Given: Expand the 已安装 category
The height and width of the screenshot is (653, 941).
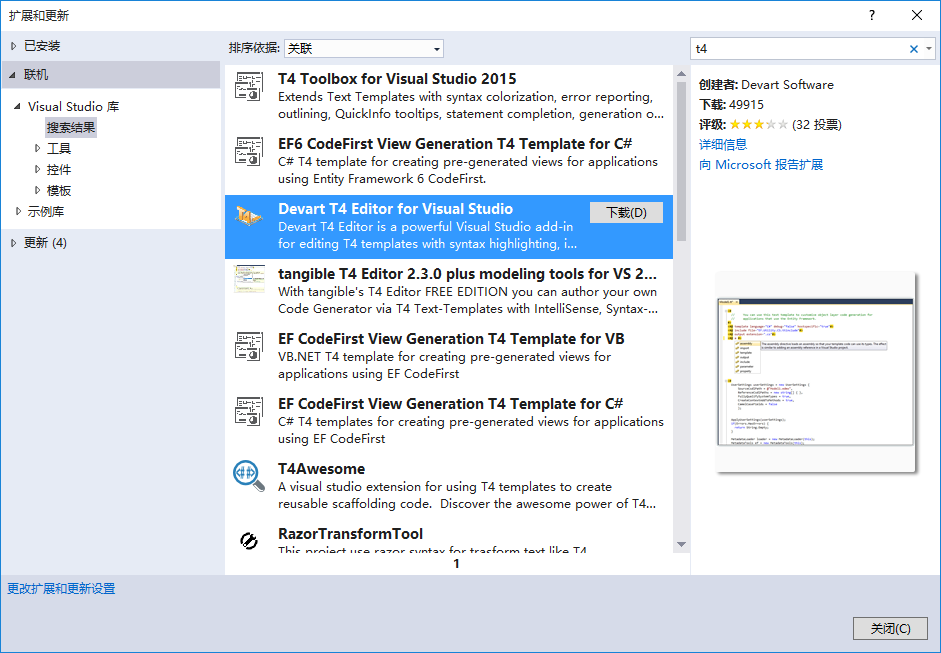Looking at the screenshot, I should 13,46.
